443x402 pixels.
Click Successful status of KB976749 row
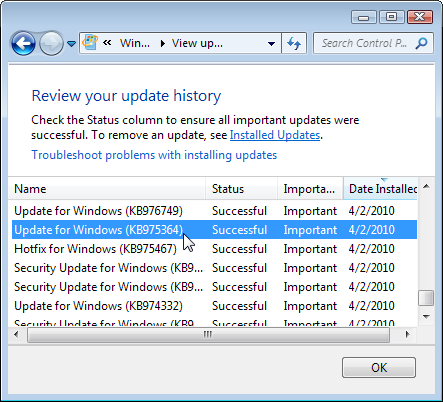(239, 211)
